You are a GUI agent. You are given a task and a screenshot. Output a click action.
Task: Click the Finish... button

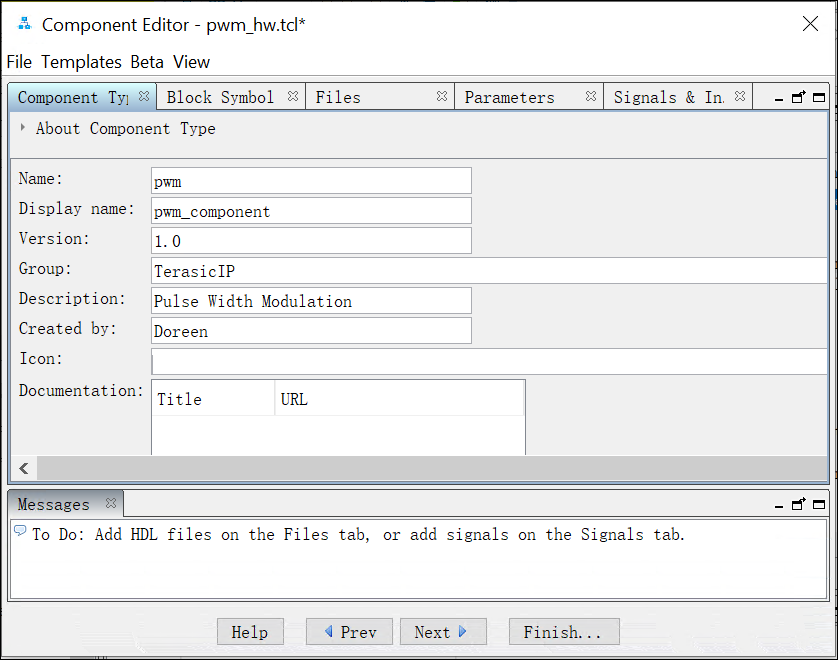563,631
